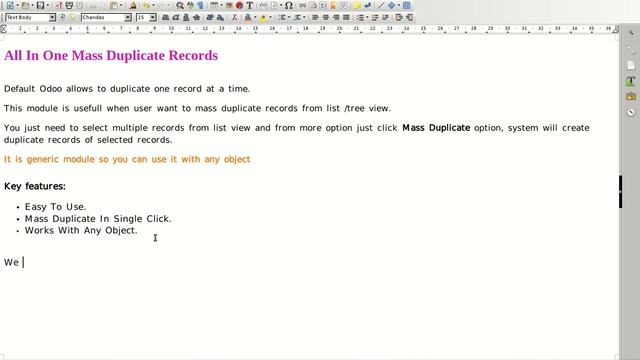The height and width of the screenshot is (360, 640).
Task: Select the Insert Line tool
Action: [381, 5]
